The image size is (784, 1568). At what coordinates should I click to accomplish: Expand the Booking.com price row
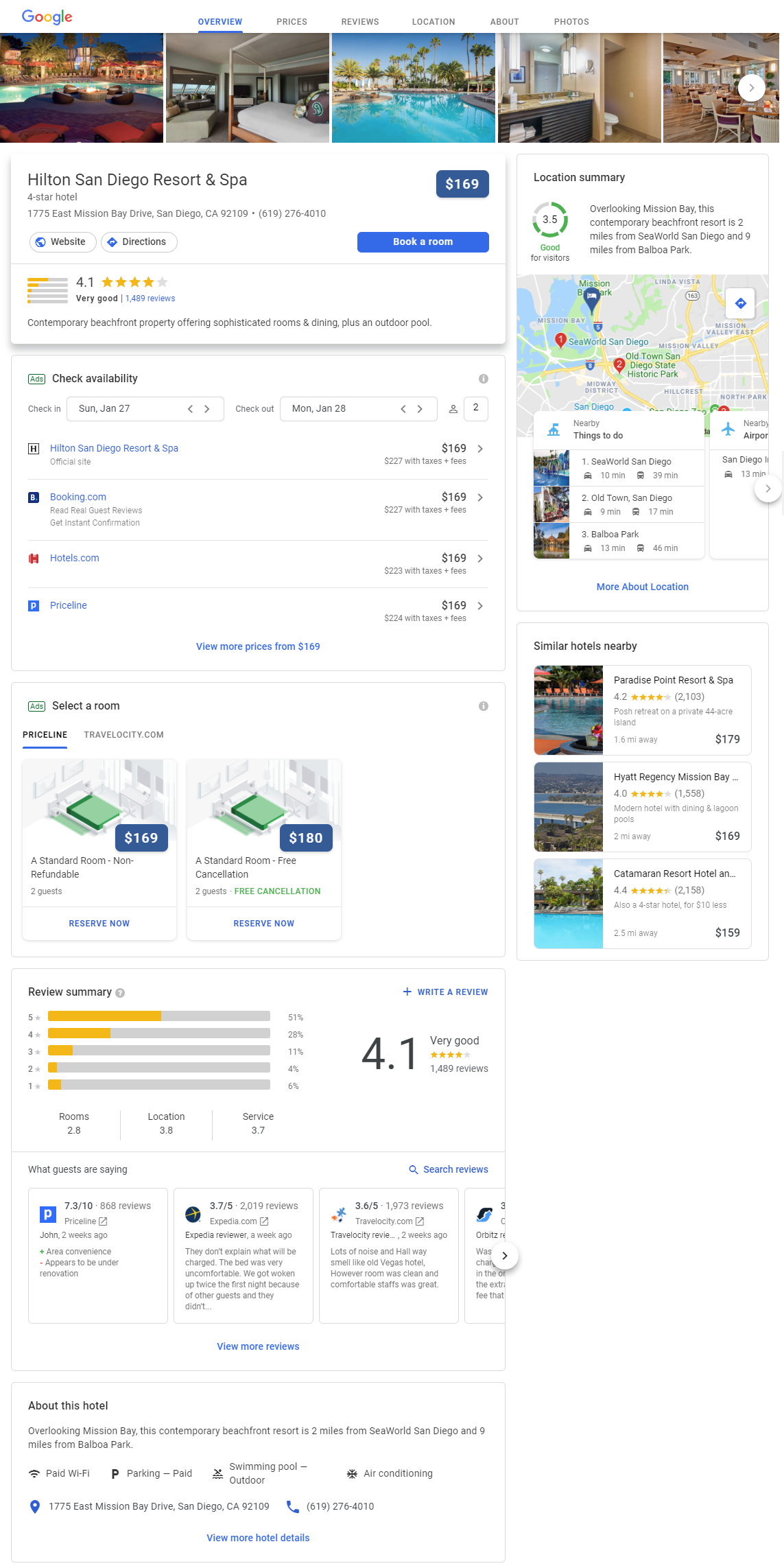click(x=480, y=498)
